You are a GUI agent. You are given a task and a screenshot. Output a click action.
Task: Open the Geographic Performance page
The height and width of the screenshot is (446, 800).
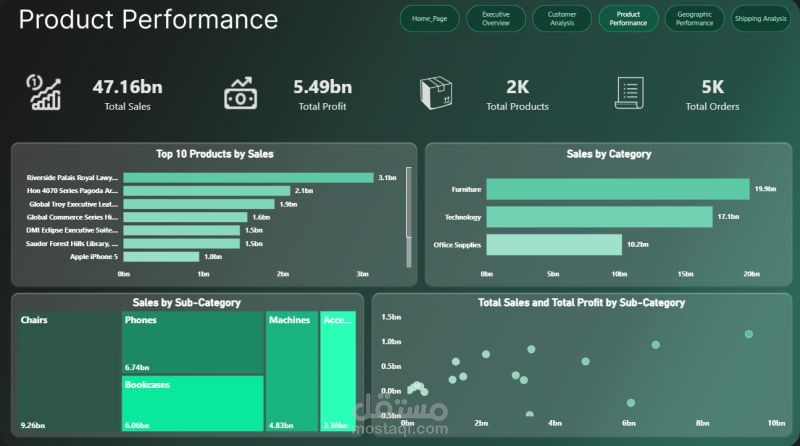(694, 19)
